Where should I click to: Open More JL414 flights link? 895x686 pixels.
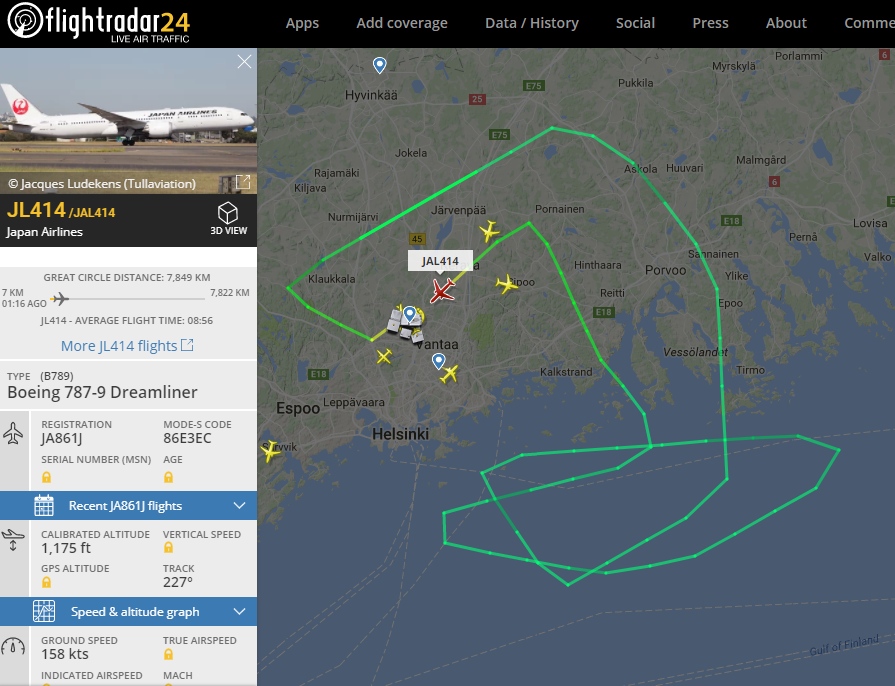[127, 346]
